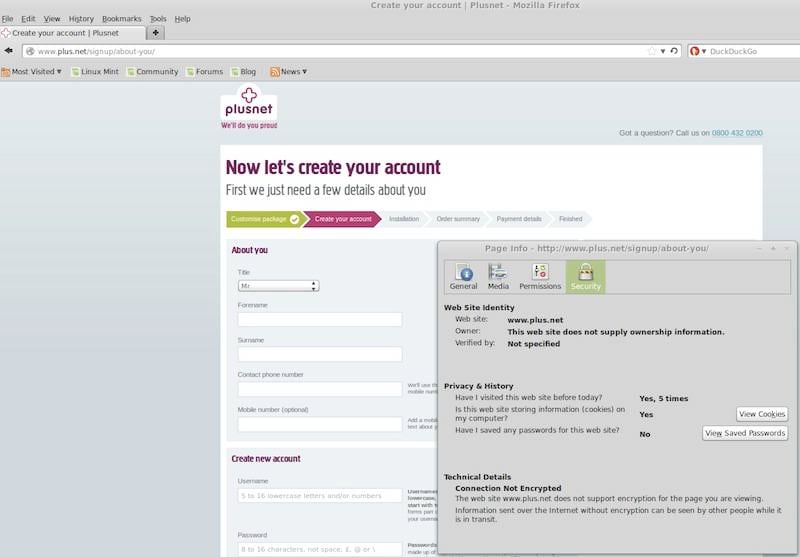
Task: Click 'Not specified' verified-by value
Action: (534, 344)
